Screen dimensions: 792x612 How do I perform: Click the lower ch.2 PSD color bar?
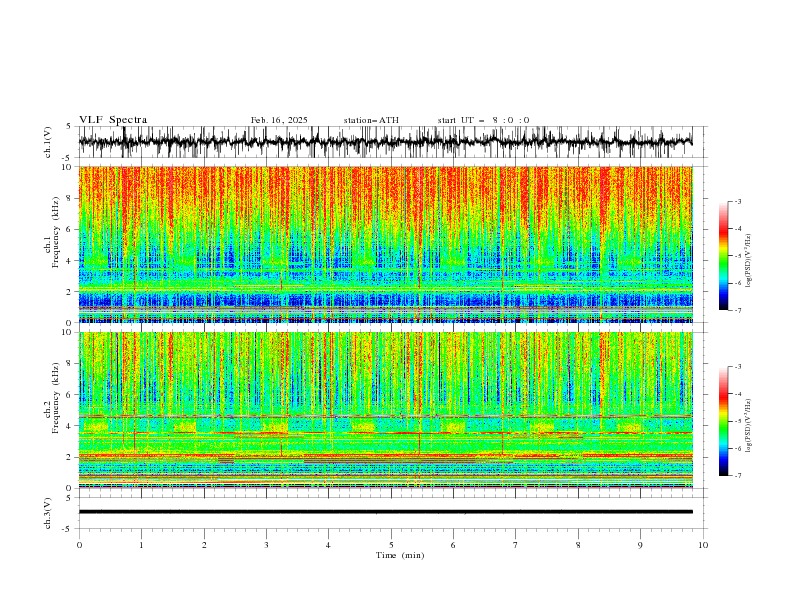(x=723, y=421)
